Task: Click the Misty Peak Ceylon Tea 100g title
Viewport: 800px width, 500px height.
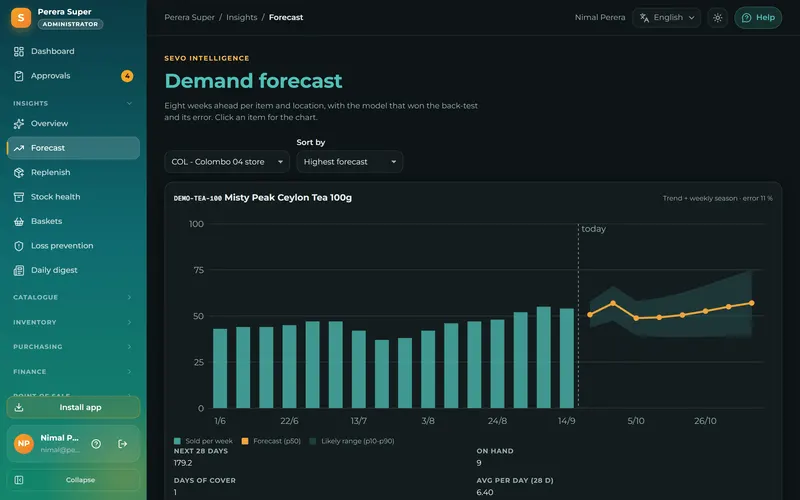Action: pyautogui.click(x=288, y=197)
